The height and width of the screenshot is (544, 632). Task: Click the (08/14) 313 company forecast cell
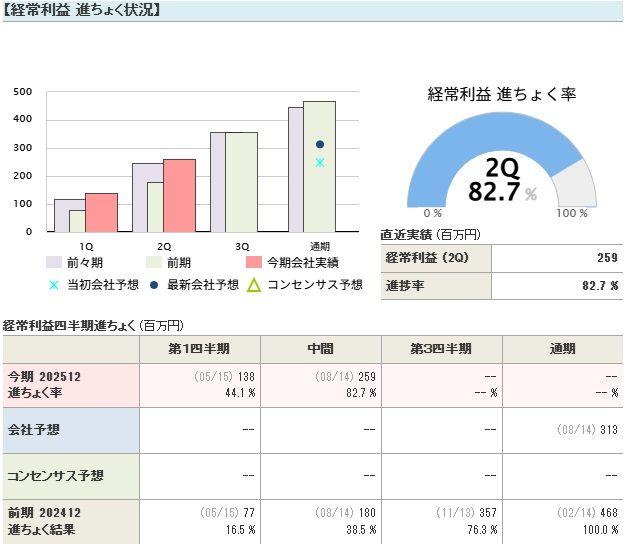[x=562, y=431]
